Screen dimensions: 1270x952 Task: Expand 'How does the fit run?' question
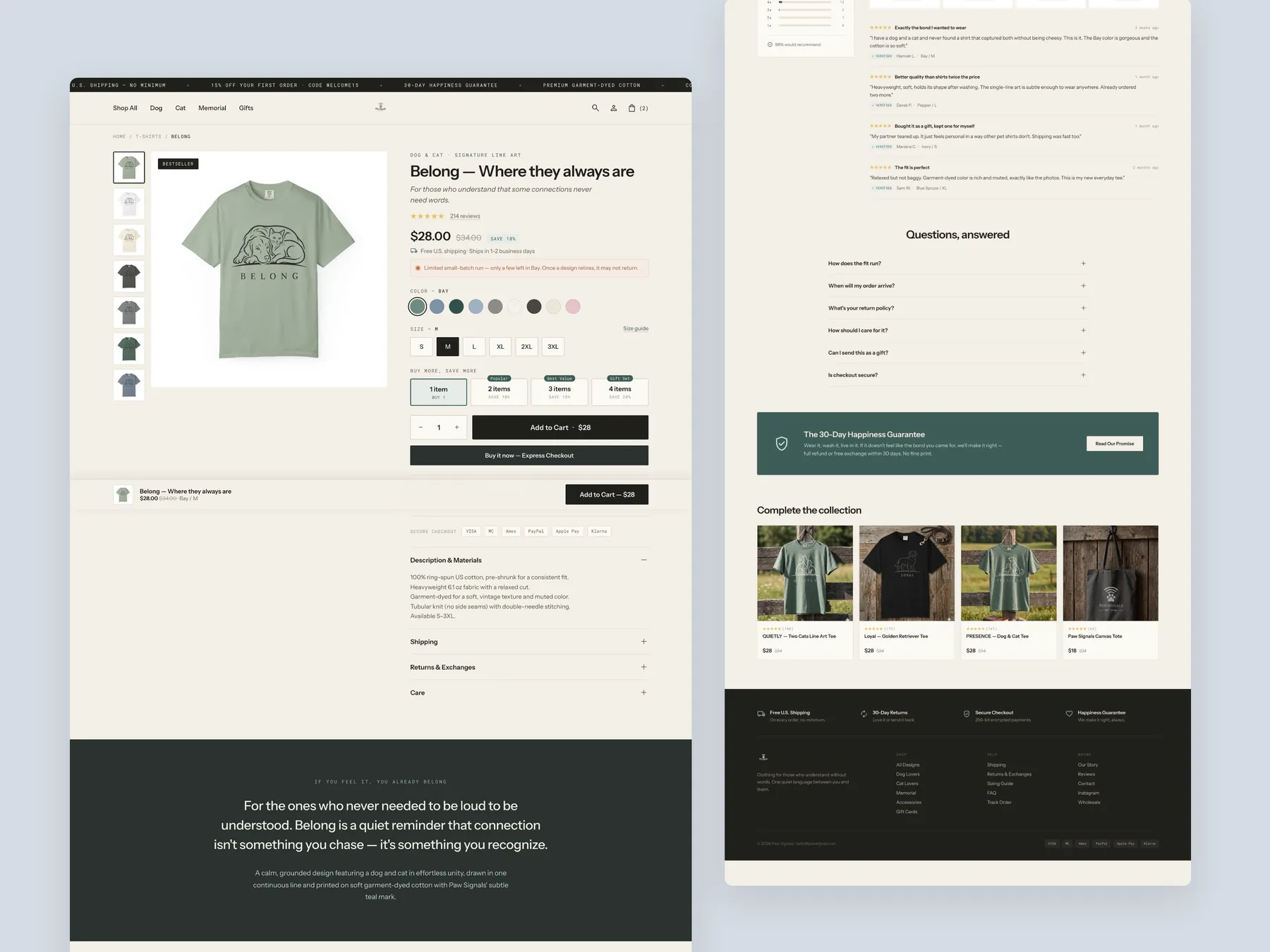click(957, 264)
